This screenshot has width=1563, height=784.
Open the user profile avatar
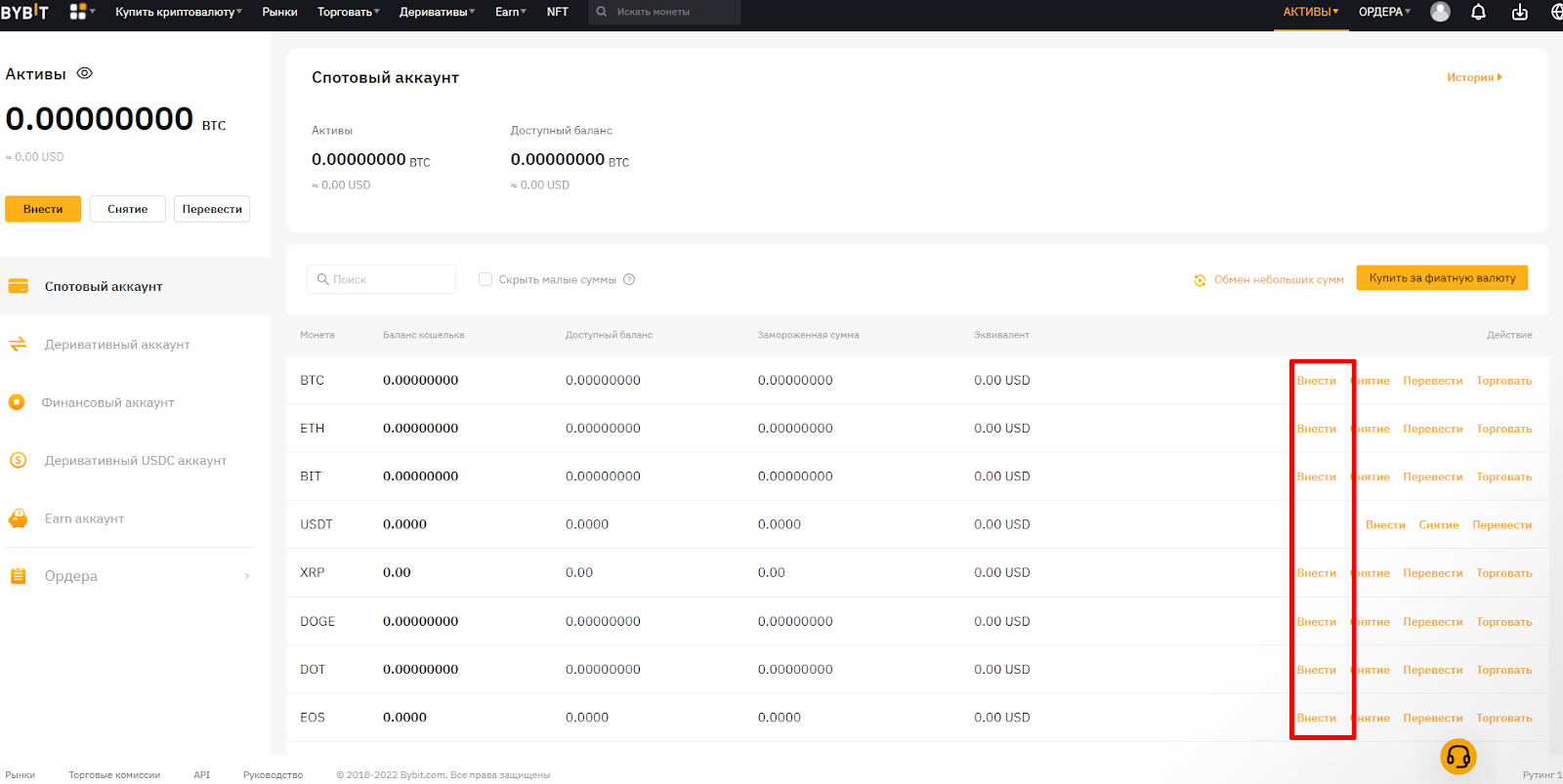coord(1440,12)
